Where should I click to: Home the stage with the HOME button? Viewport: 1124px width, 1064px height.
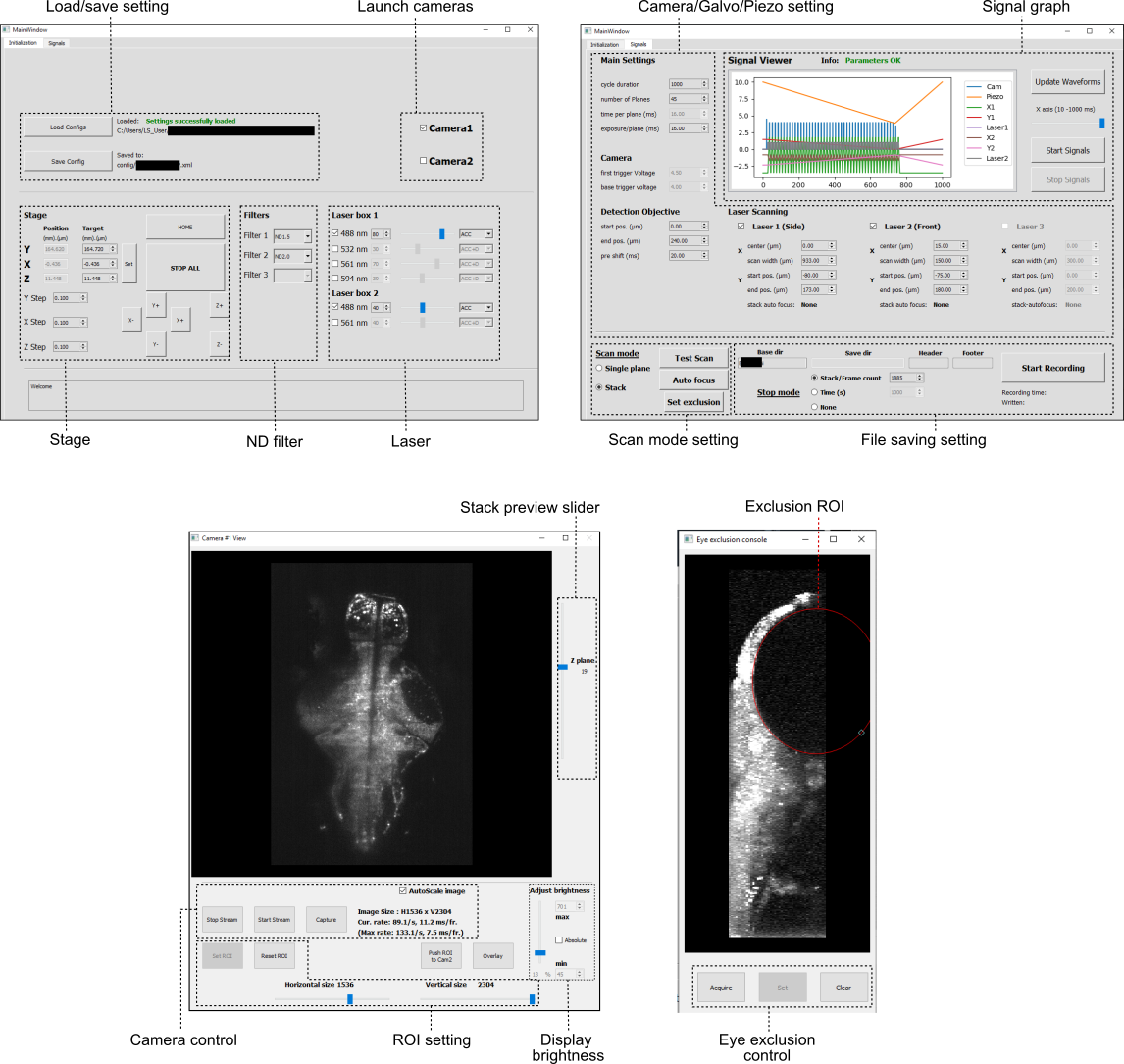(186, 226)
